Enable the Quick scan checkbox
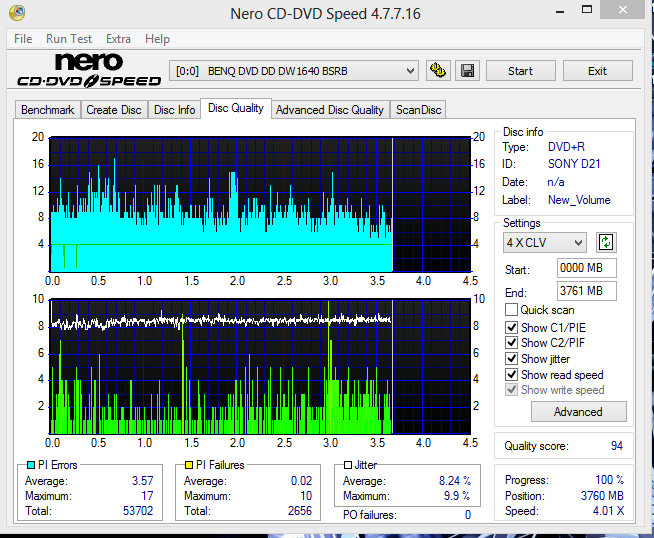Viewport: 654px width, 538px height. coord(511,310)
